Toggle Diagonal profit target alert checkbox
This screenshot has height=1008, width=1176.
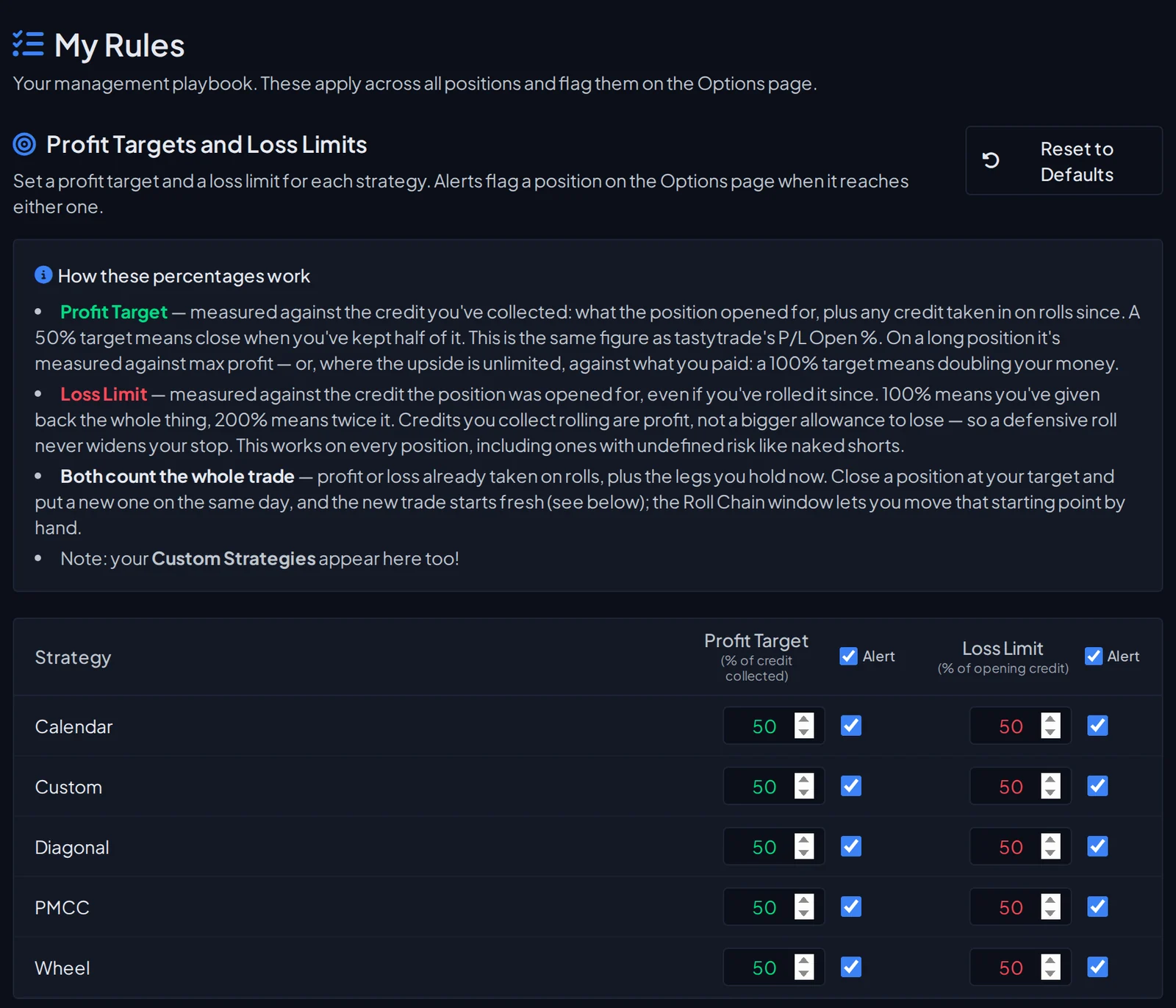851,846
